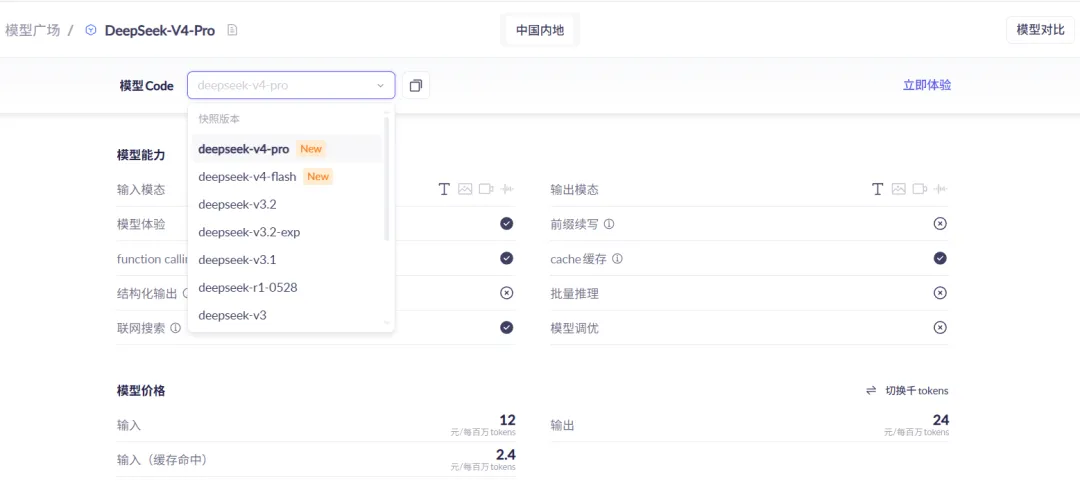The height and width of the screenshot is (499, 1080).
Task: Choose deepseek-v3.2-exp in the dropdown
Action: point(287,232)
